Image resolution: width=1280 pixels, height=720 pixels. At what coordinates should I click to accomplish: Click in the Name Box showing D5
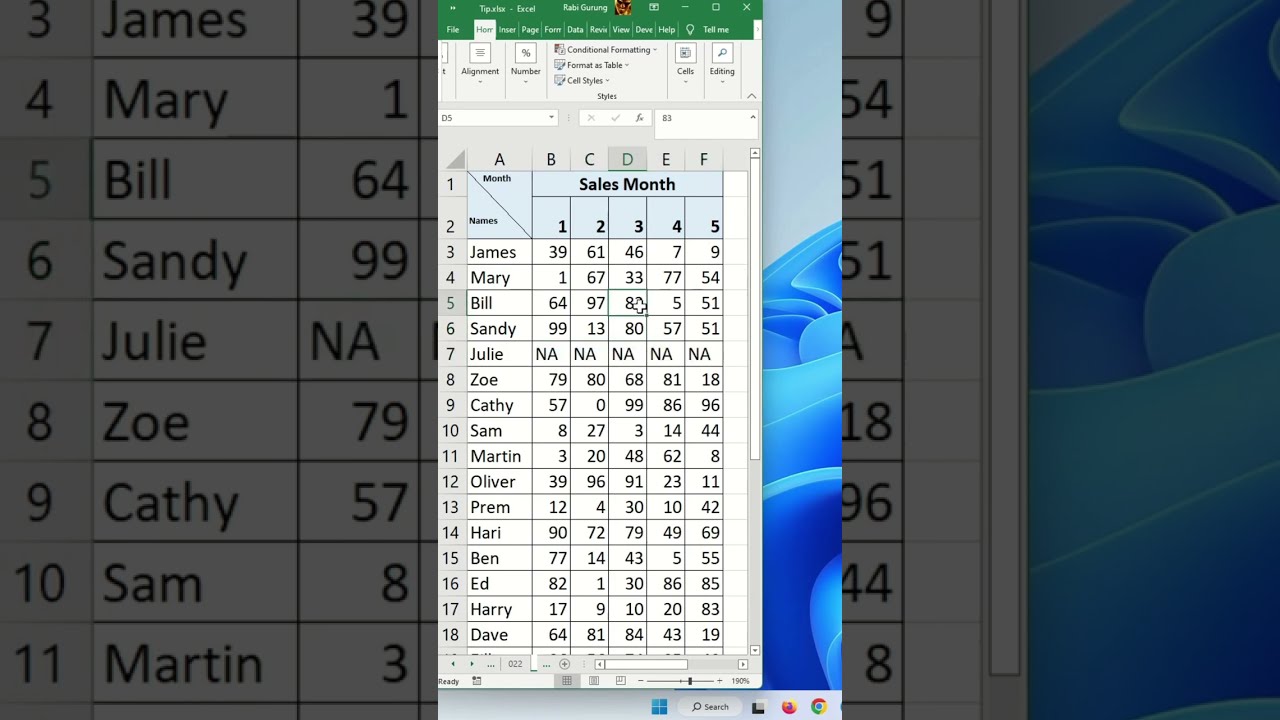[492, 118]
